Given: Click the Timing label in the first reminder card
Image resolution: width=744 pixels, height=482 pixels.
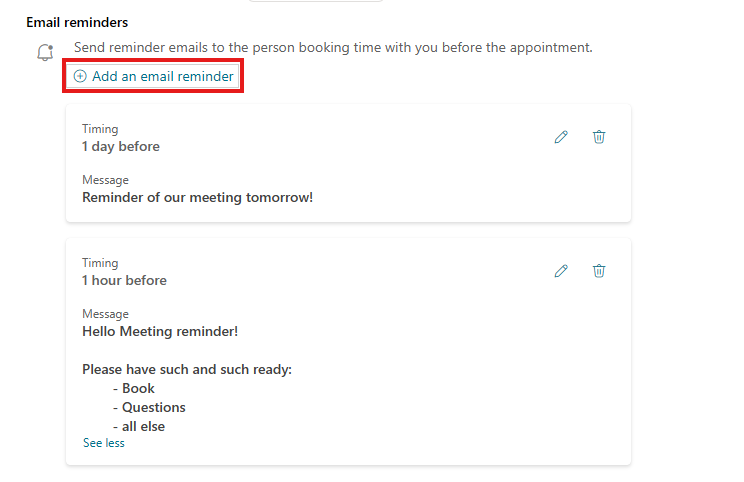Looking at the screenshot, I should [x=100, y=129].
